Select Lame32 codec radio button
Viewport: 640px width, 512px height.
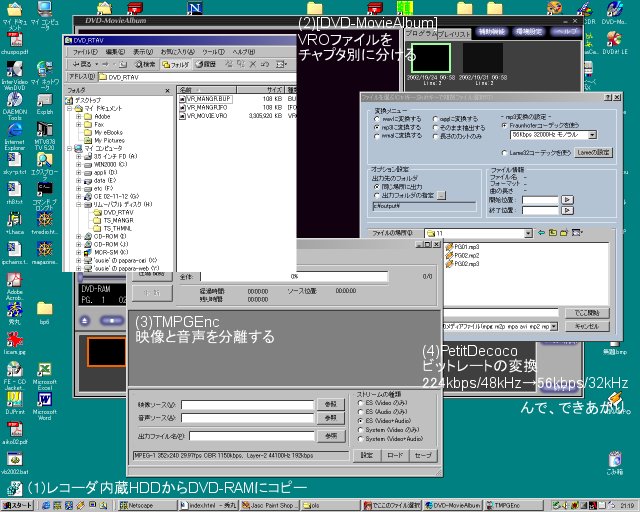point(504,153)
